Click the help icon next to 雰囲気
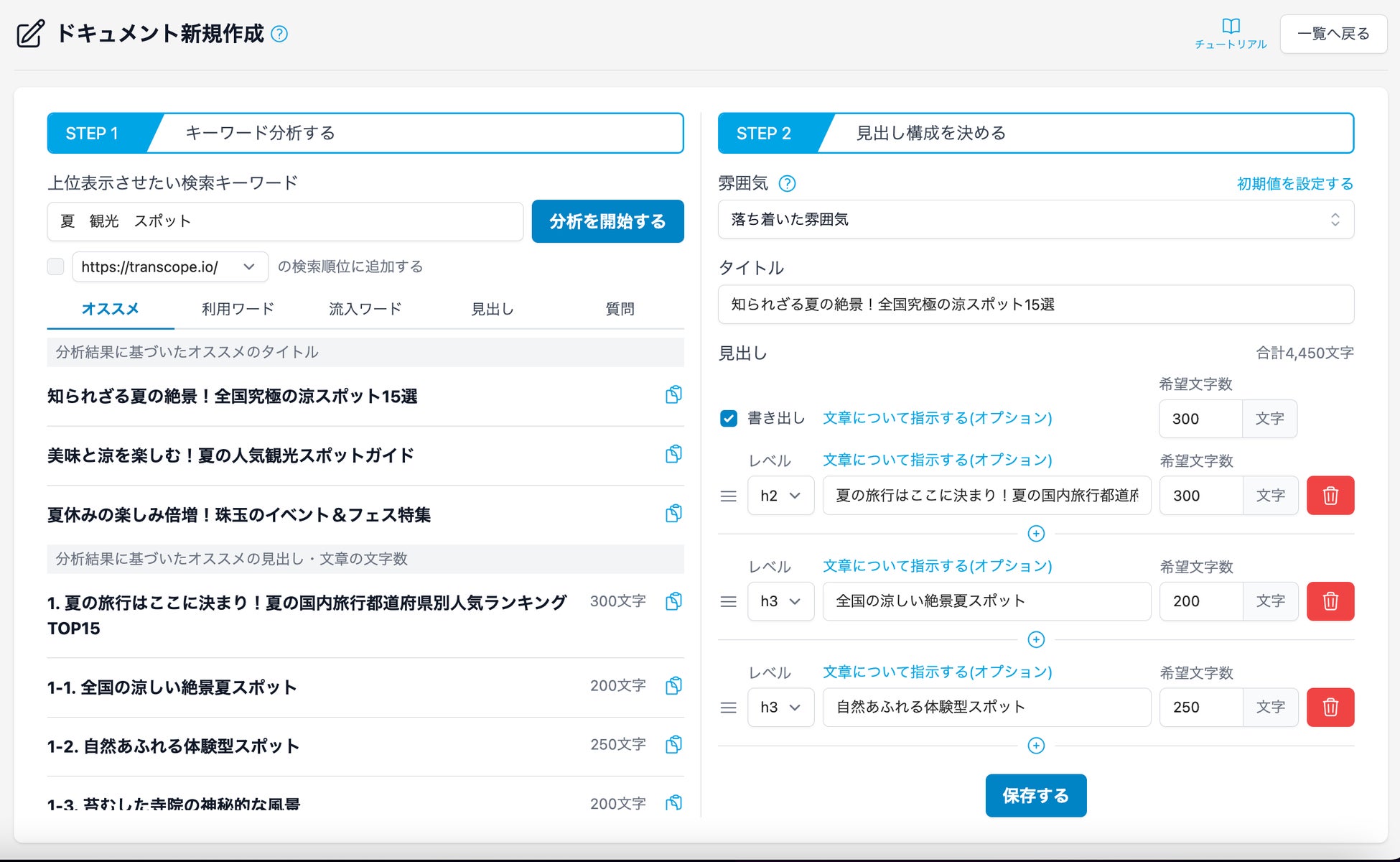Image resolution: width=1400 pixels, height=862 pixels. (787, 184)
